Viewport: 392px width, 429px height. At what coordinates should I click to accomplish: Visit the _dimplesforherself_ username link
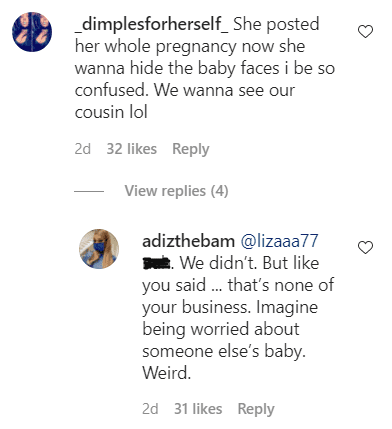pos(152,24)
